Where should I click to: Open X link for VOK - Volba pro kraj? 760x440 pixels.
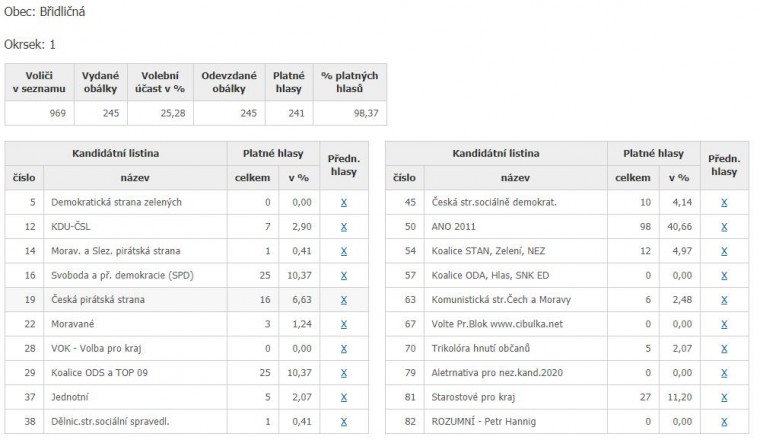[x=344, y=348]
